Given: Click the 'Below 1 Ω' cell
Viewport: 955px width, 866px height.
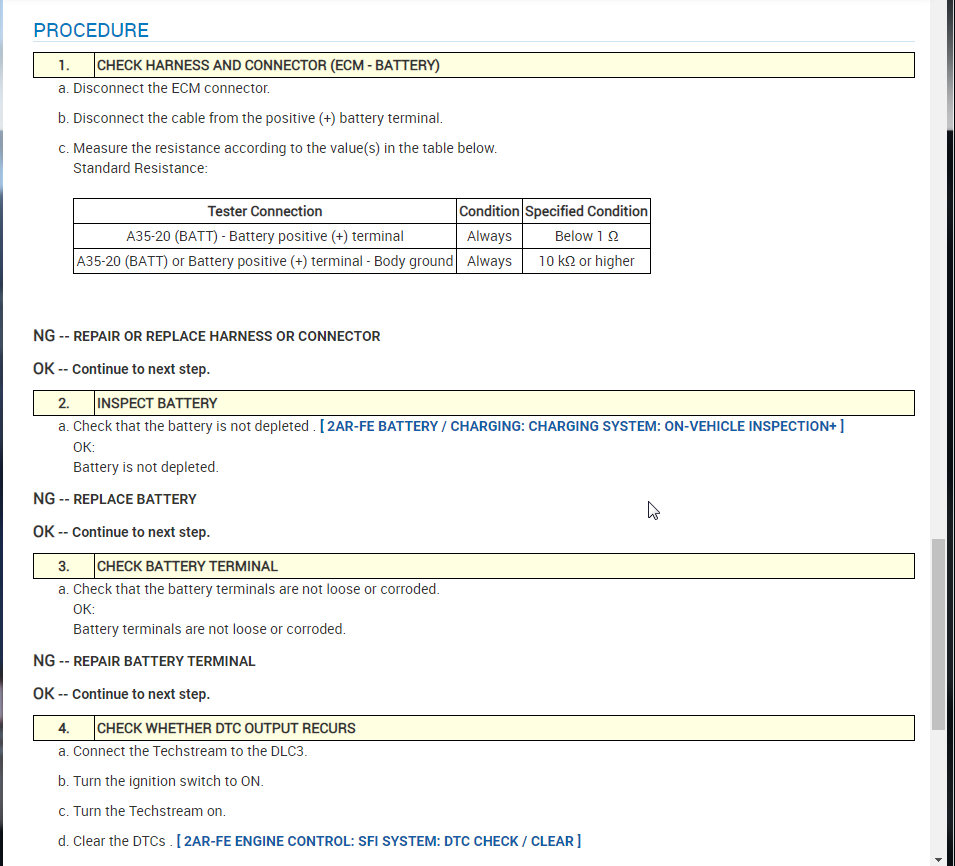Looking at the screenshot, I should (587, 236).
